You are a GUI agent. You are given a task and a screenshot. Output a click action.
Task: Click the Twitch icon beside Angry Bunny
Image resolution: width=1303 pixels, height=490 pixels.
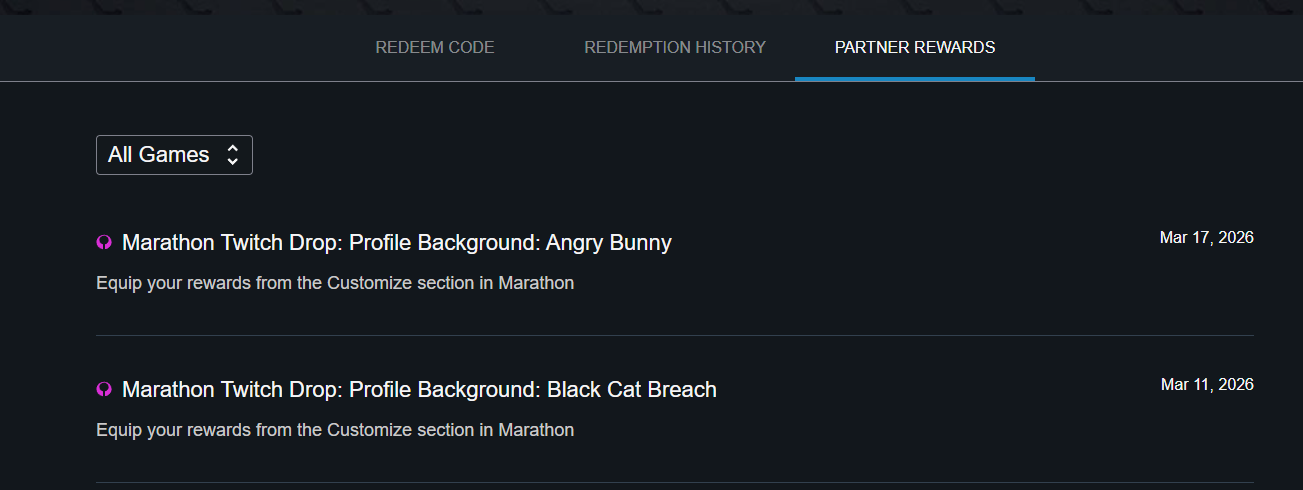point(104,243)
